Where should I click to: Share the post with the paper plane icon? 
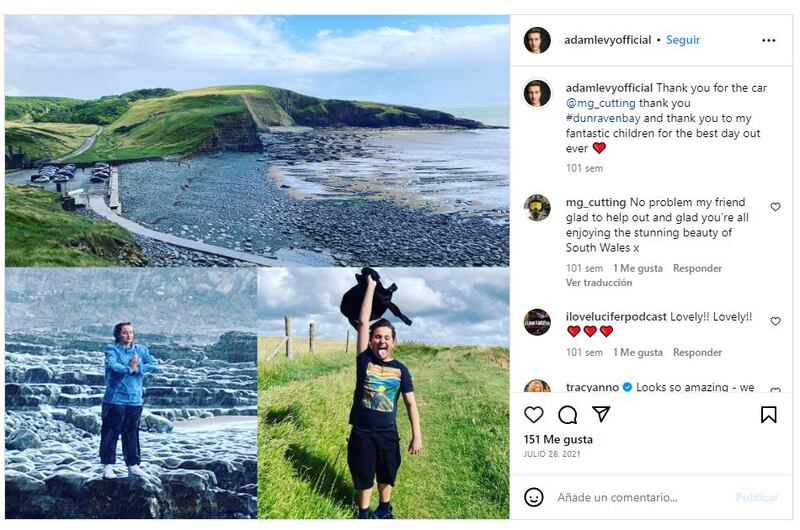(601, 414)
